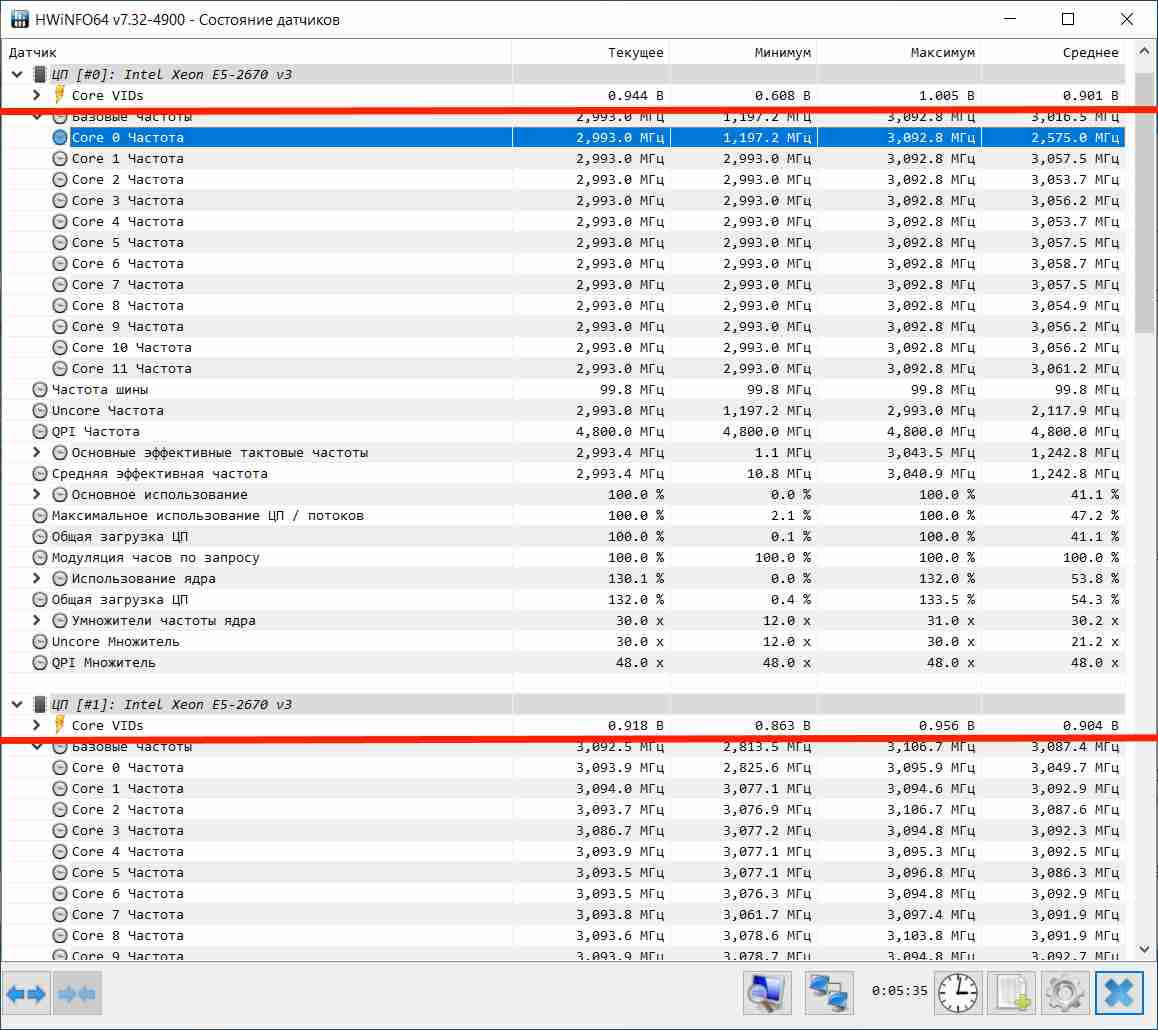Click clock icon beside Частота шины

point(40,390)
